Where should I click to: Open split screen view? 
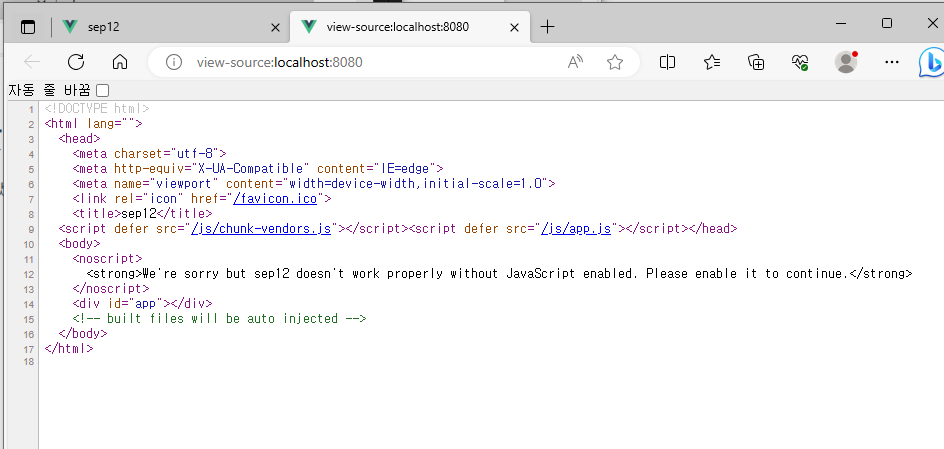coord(667,62)
